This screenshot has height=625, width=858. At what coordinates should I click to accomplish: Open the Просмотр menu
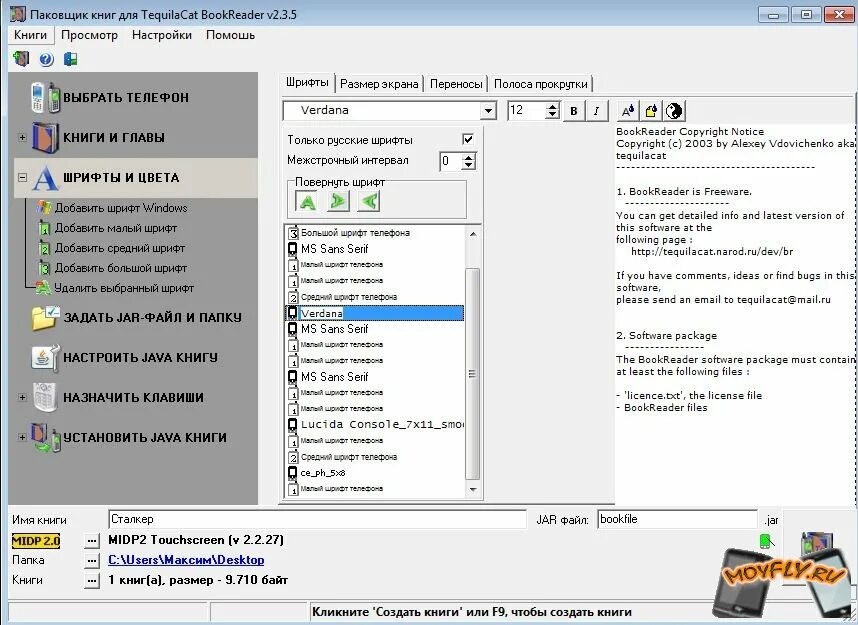[89, 35]
